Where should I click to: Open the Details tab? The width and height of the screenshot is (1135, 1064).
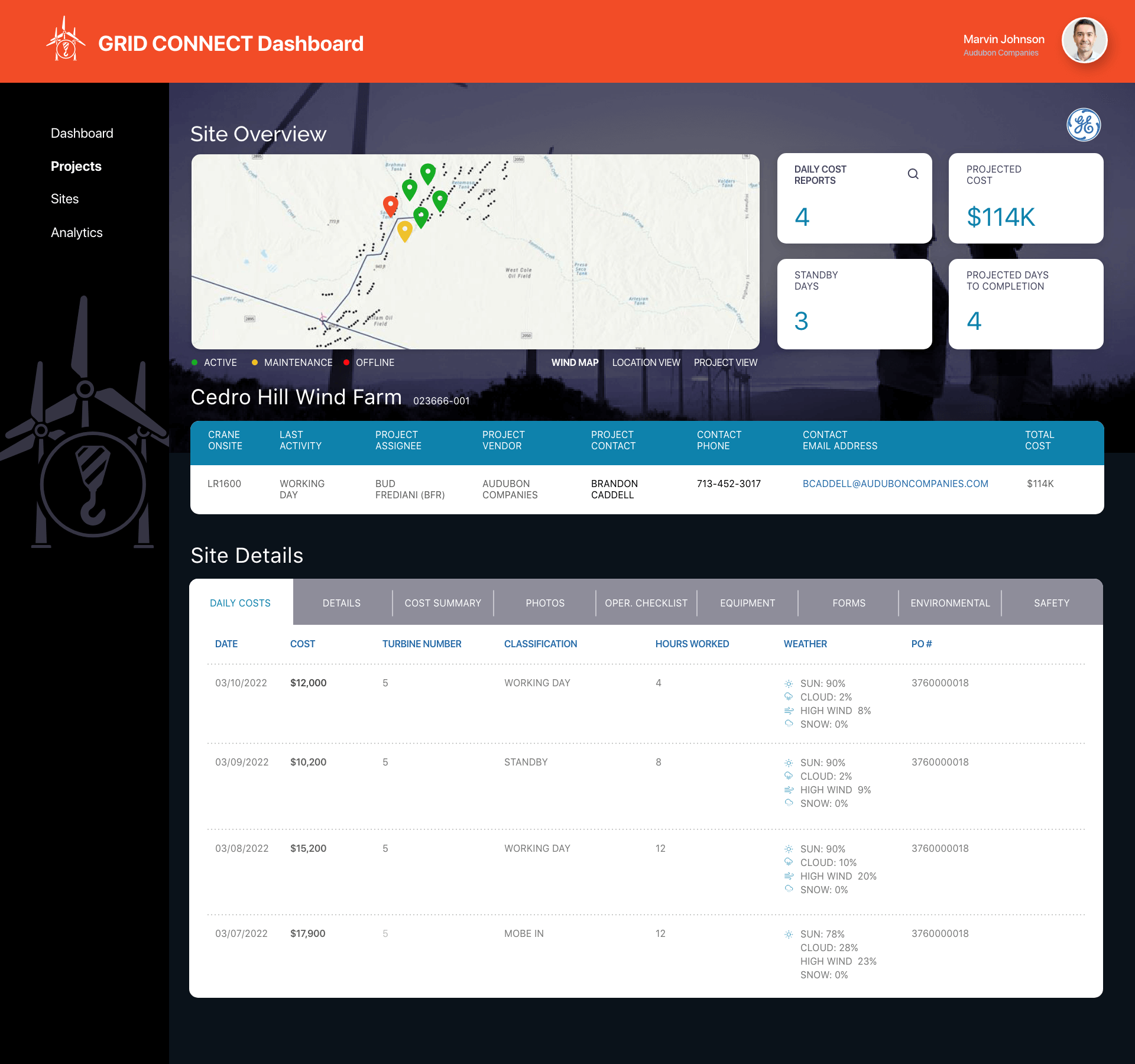tap(342, 603)
